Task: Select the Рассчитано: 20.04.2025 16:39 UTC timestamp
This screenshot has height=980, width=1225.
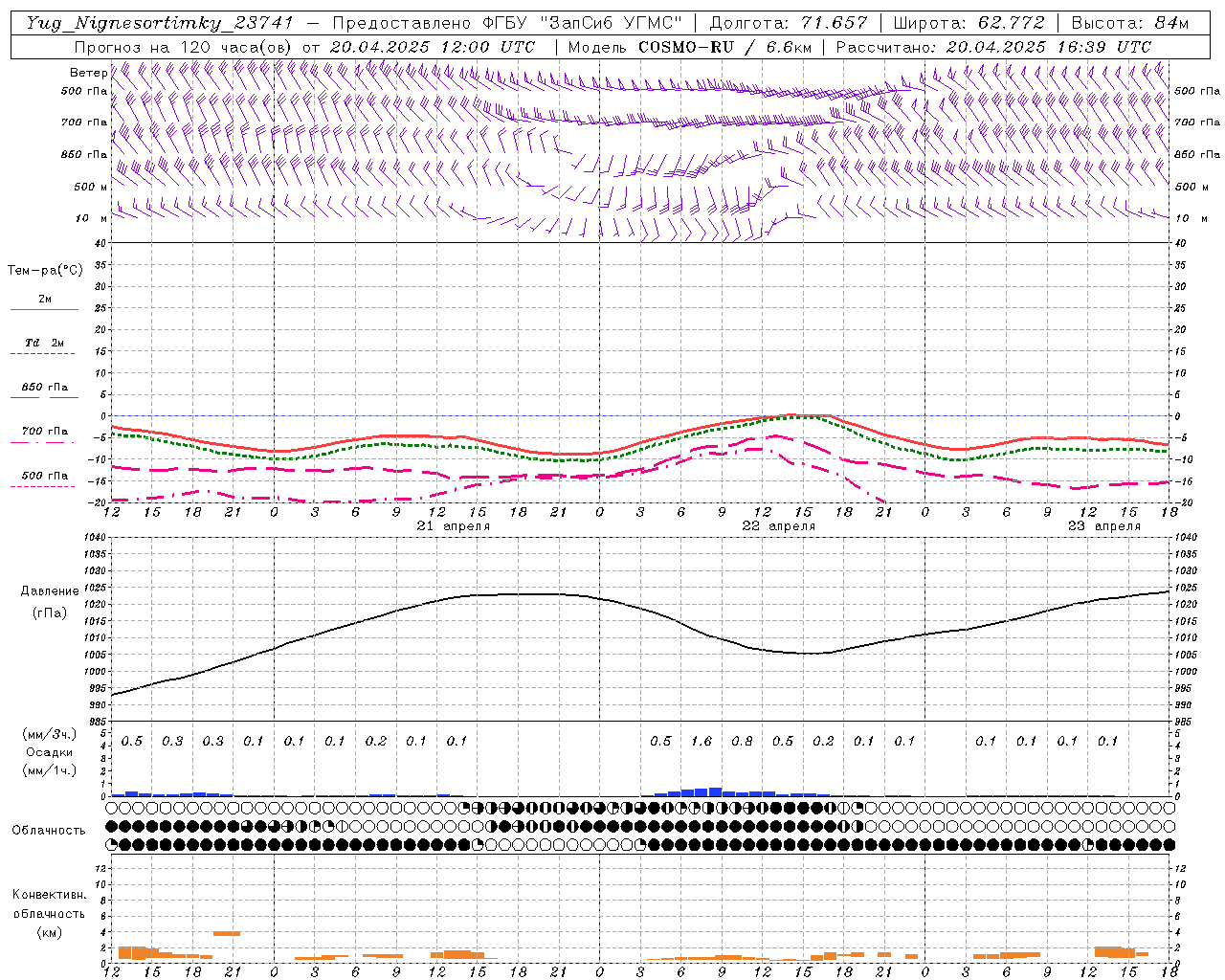Action: click(993, 47)
